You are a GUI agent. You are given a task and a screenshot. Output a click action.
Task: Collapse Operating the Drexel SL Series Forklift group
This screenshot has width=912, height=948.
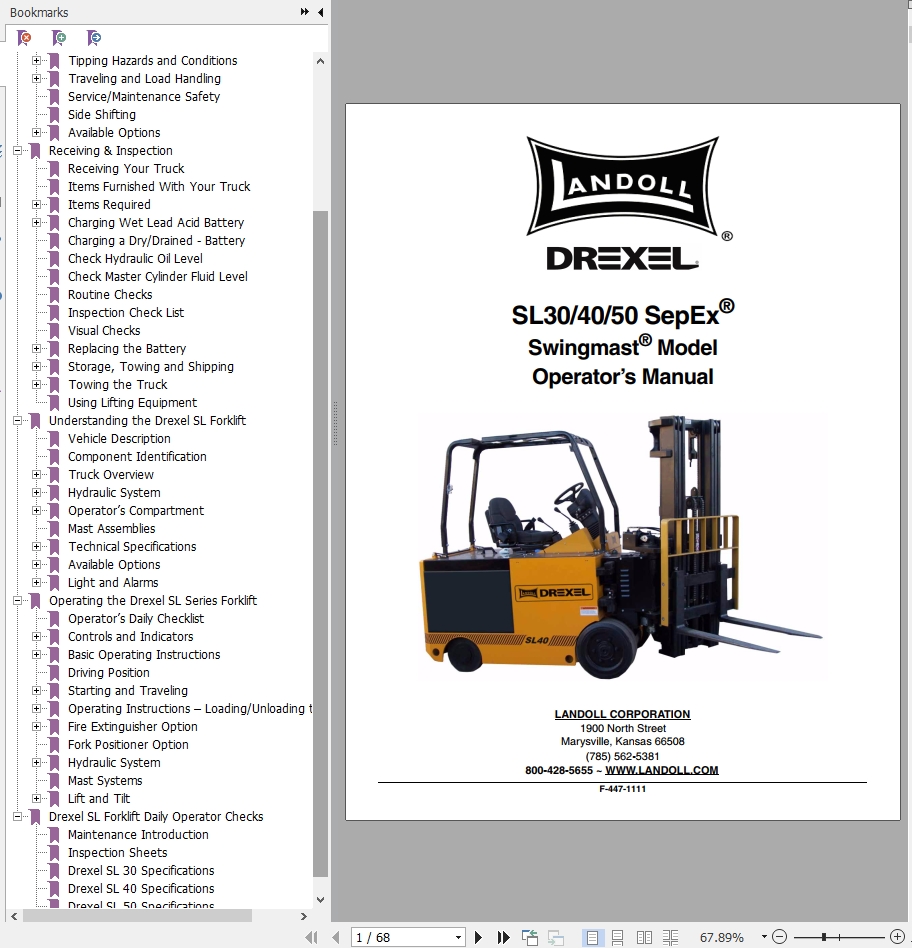[18, 600]
